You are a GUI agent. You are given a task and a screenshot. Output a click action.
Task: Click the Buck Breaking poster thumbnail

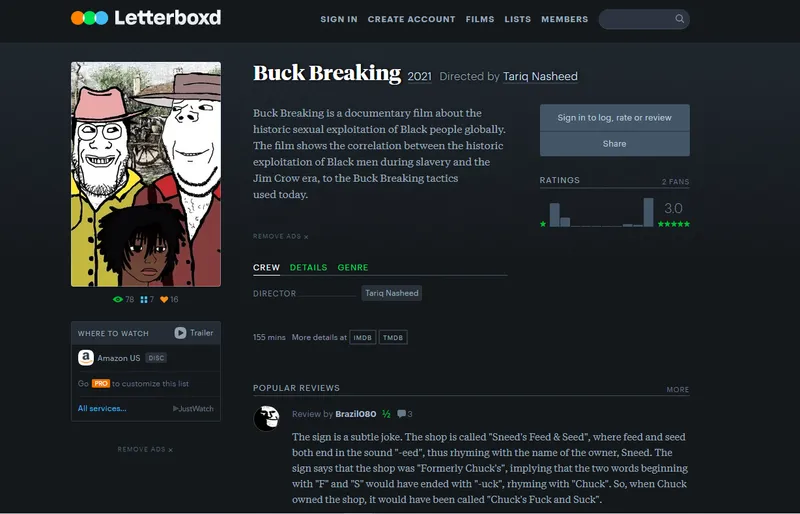click(x=146, y=174)
